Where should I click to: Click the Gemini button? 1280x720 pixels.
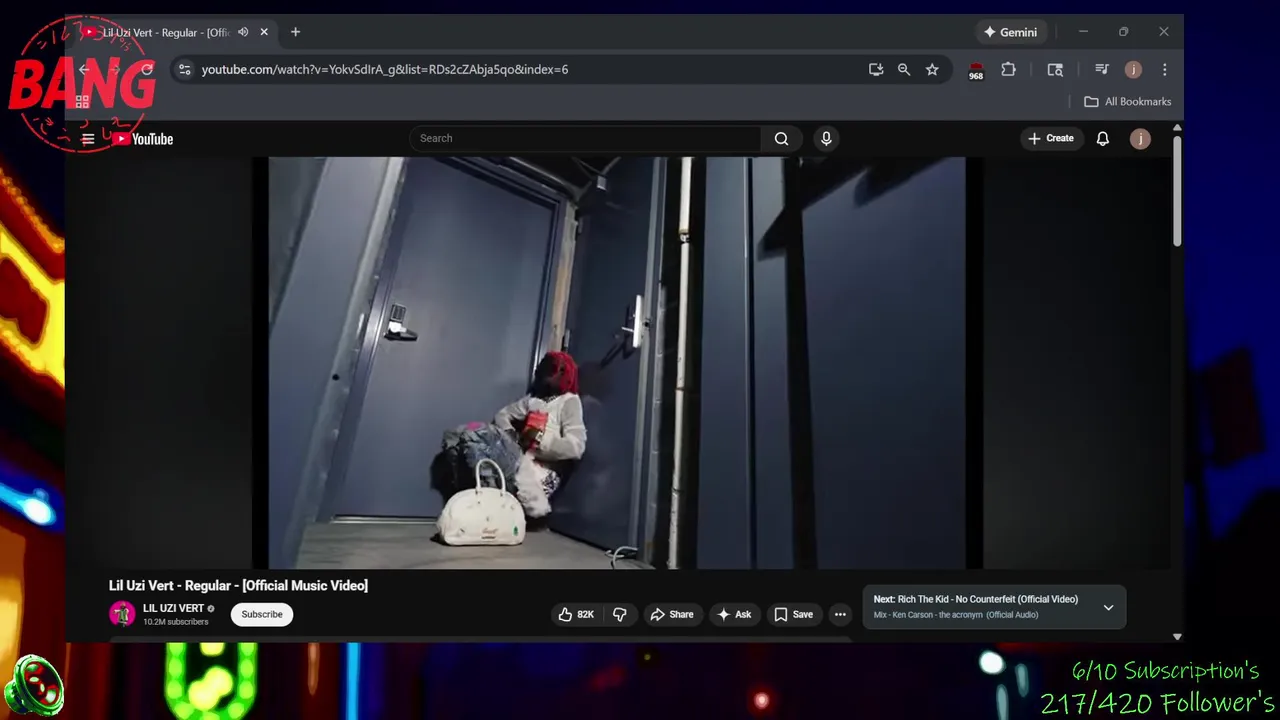point(1010,32)
